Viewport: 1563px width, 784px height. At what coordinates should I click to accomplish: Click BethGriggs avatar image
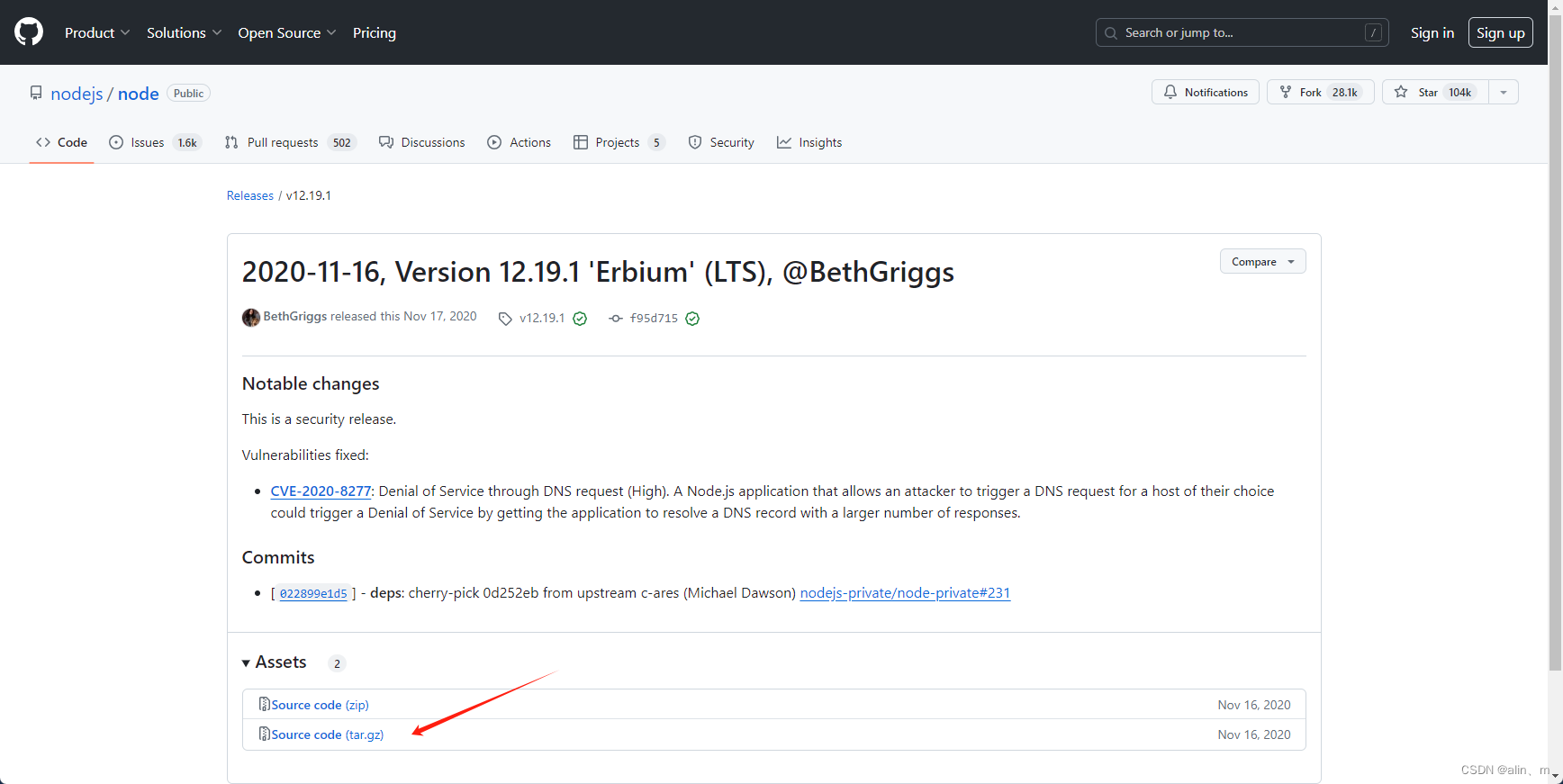point(251,317)
